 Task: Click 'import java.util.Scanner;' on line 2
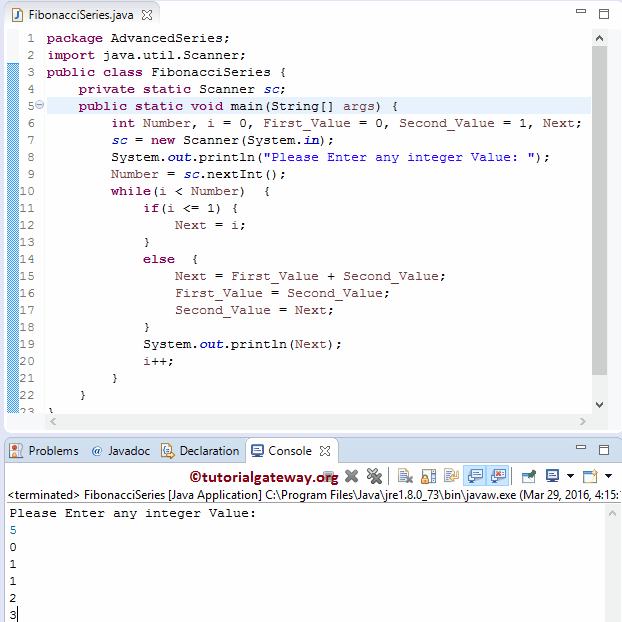pos(146,55)
